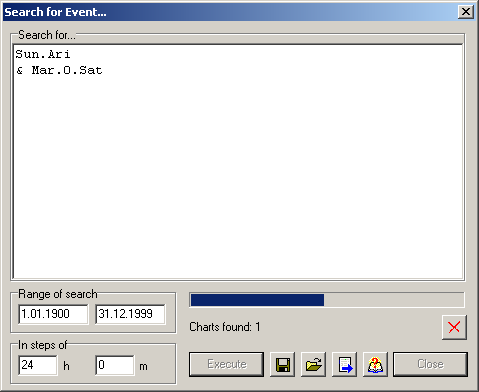
Task: Click the hours step field 24
Action: [x=38, y=365]
